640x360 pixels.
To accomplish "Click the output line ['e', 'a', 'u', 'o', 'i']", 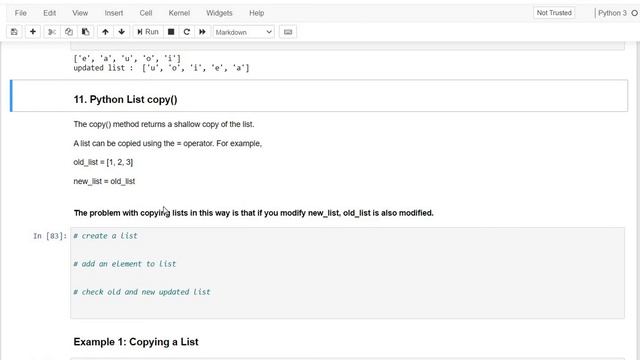I will pos(127,59).
